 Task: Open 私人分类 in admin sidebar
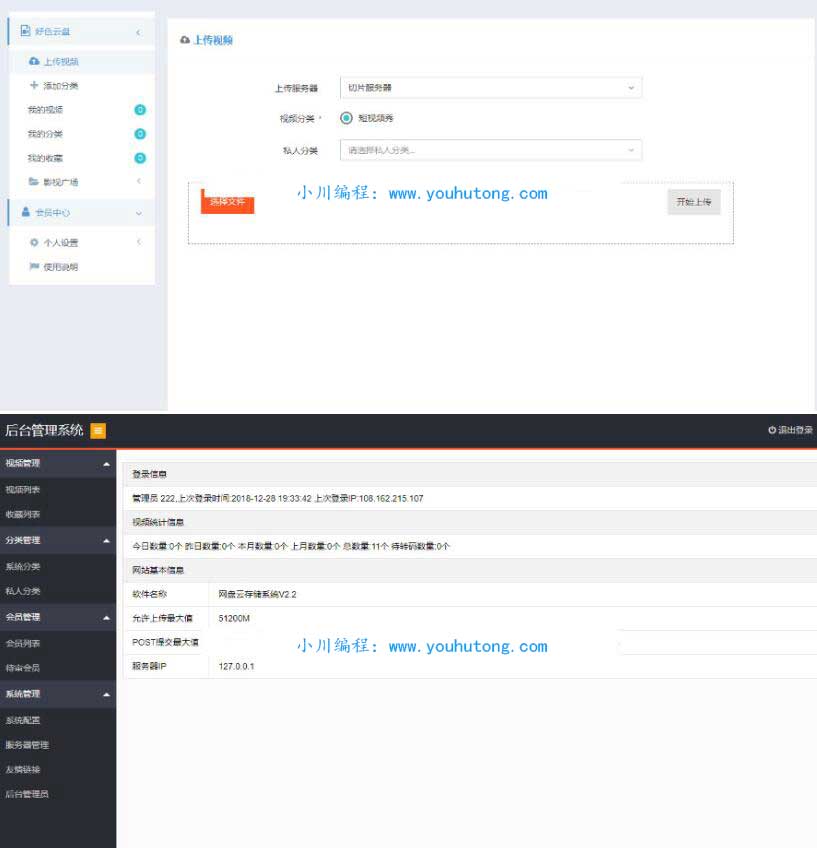pos(23,591)
